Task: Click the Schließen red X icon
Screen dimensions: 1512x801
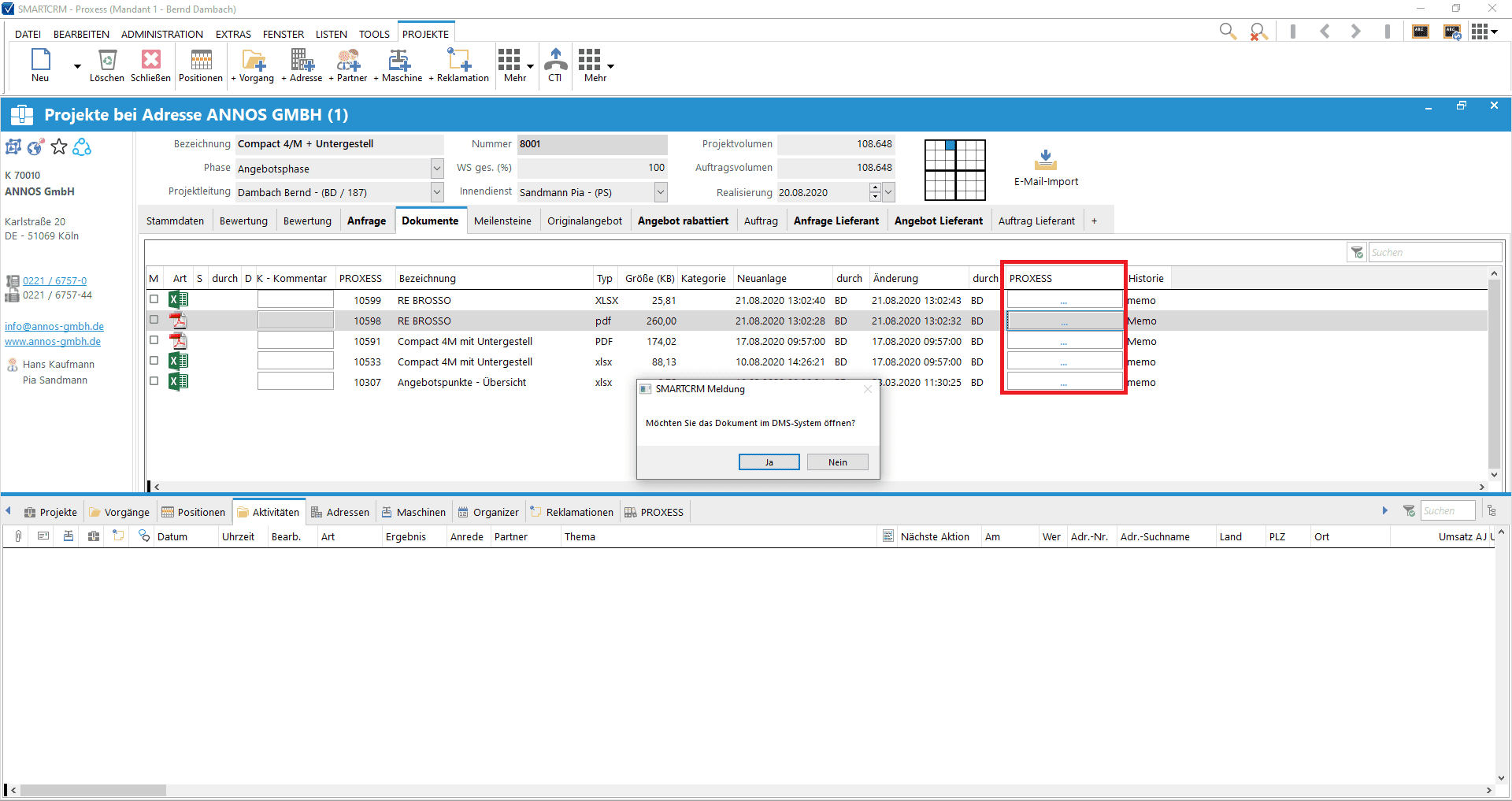Action: tap(150, 60)
